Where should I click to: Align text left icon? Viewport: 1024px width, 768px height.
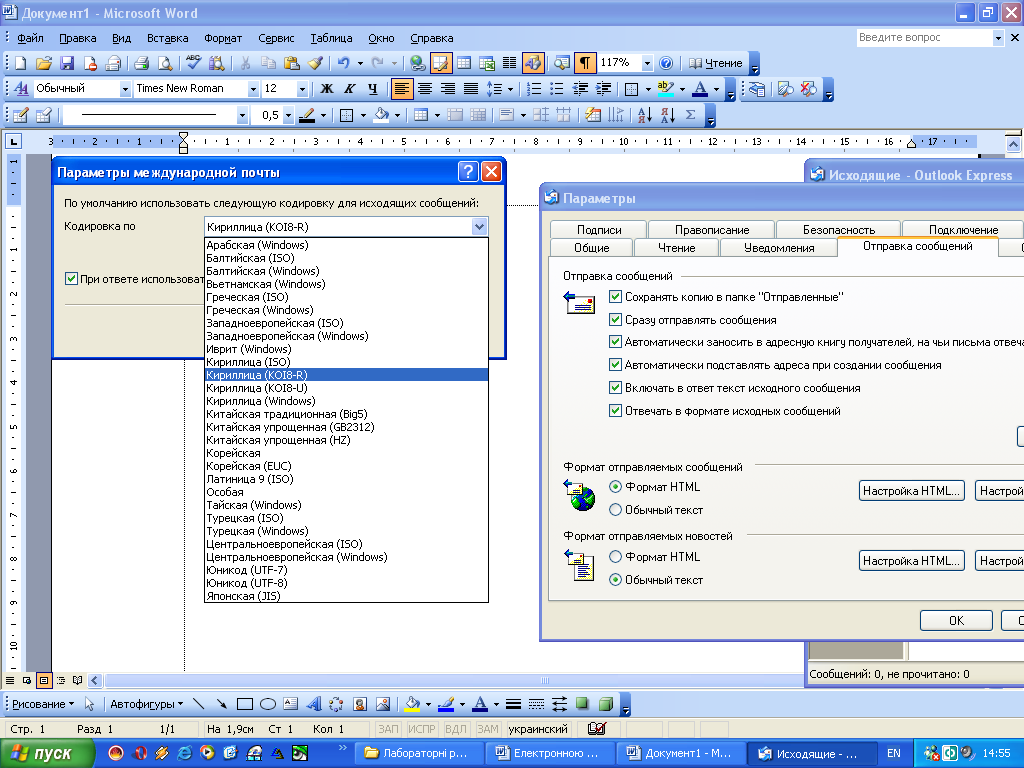point(402,89)
